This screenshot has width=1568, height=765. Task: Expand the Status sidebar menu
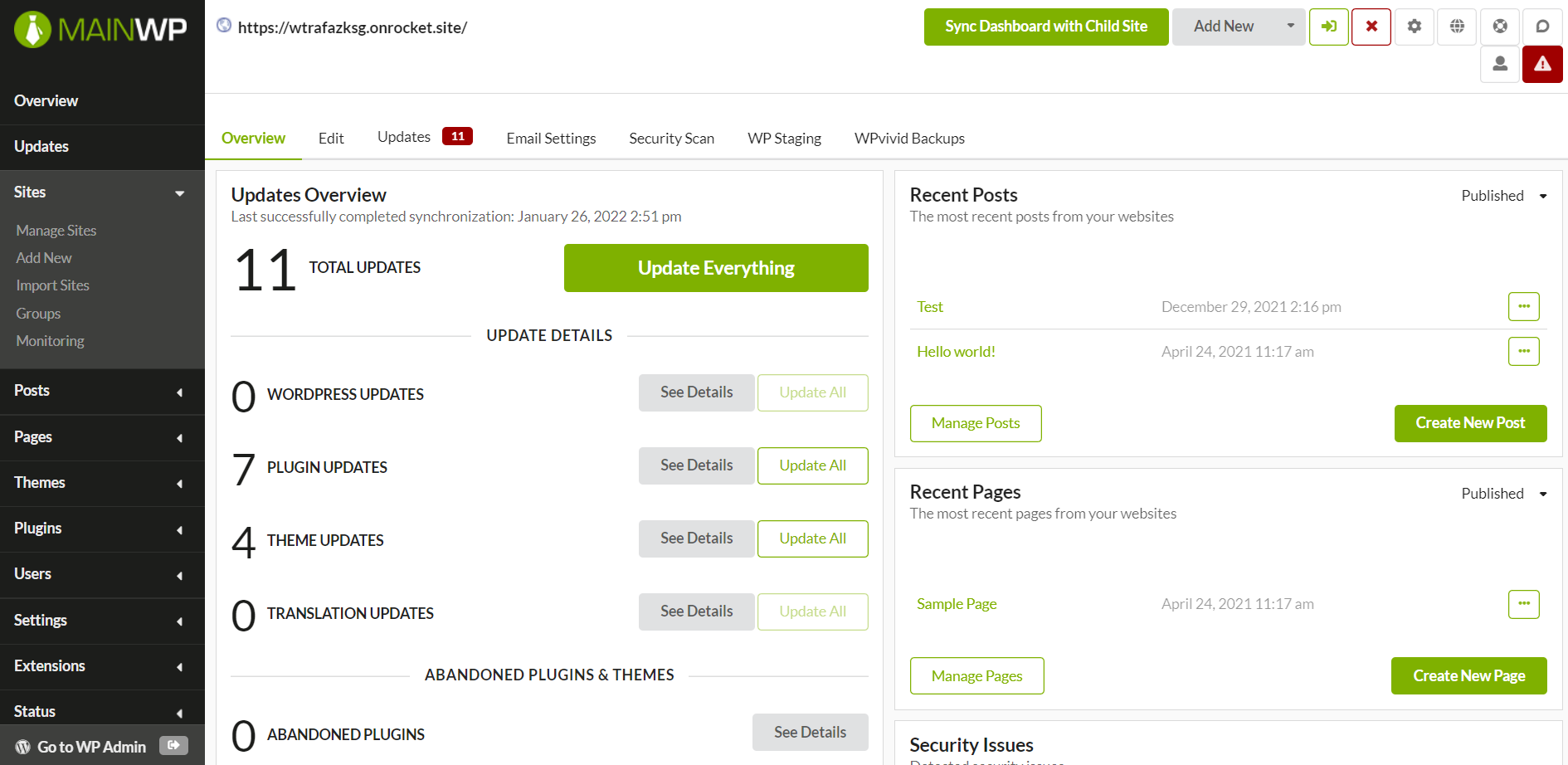pos(179,713)
